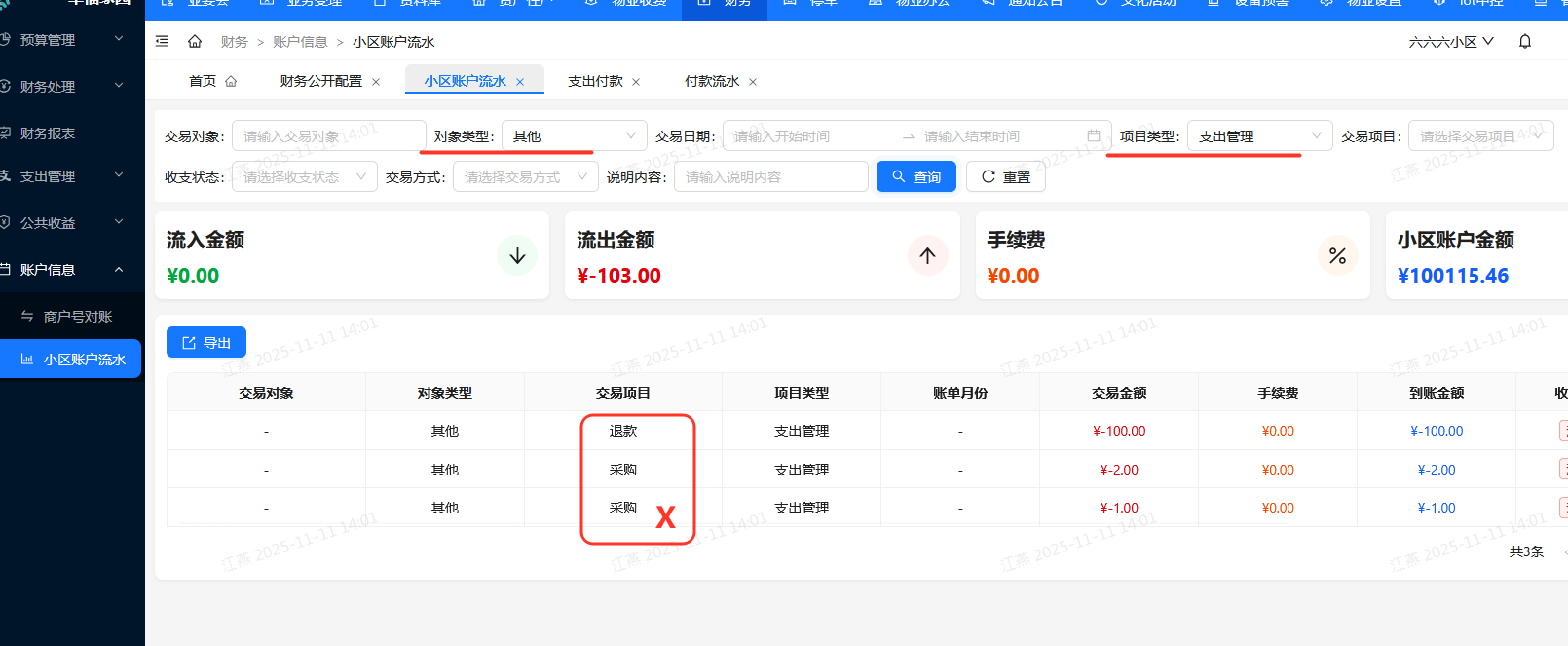1568x646 pixels.
Task: Click the up arrow icon on 流出金额 card
Action: [x=927, y=256]
